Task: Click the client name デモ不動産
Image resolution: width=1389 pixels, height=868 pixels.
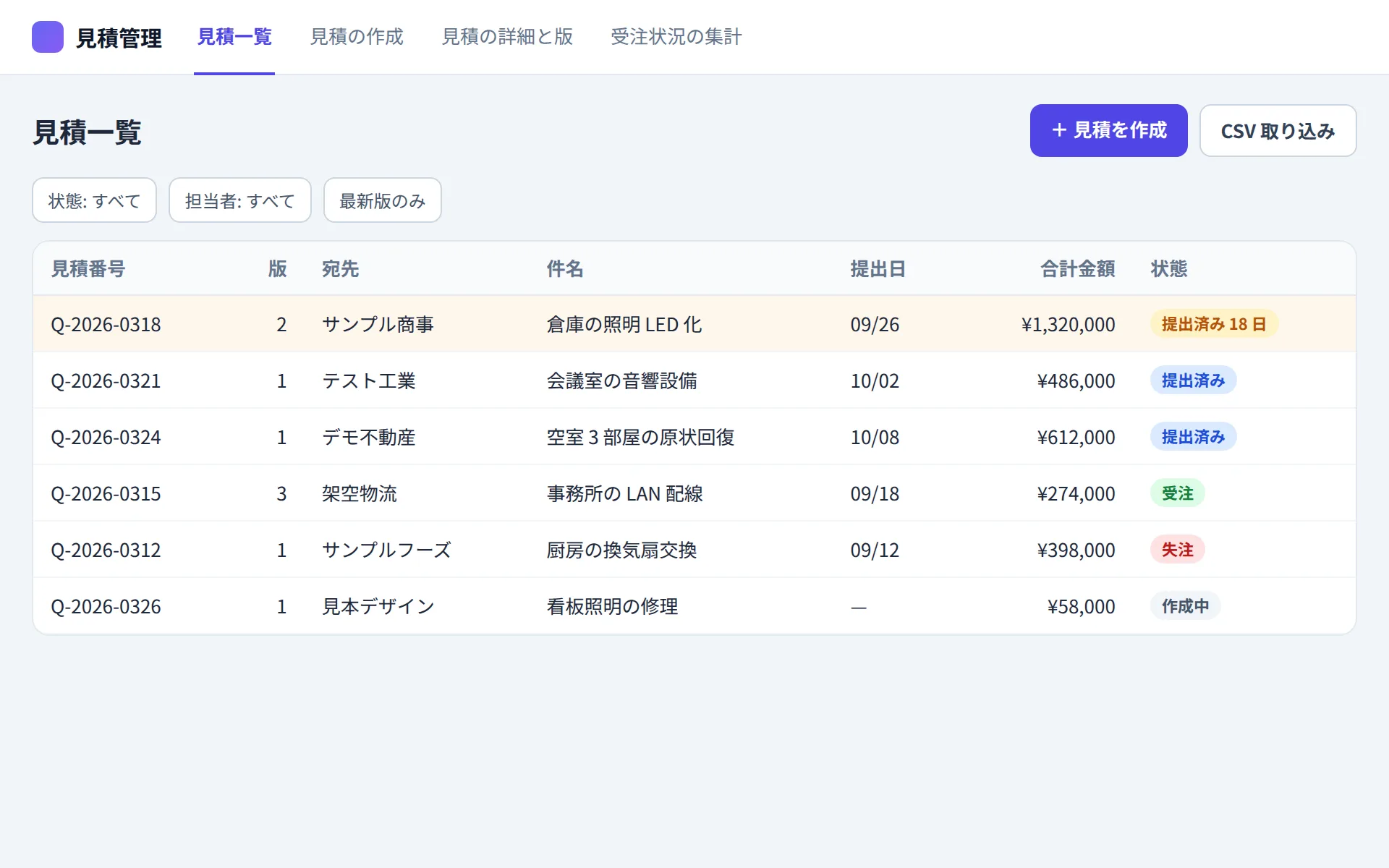Action: pos(368,437)
